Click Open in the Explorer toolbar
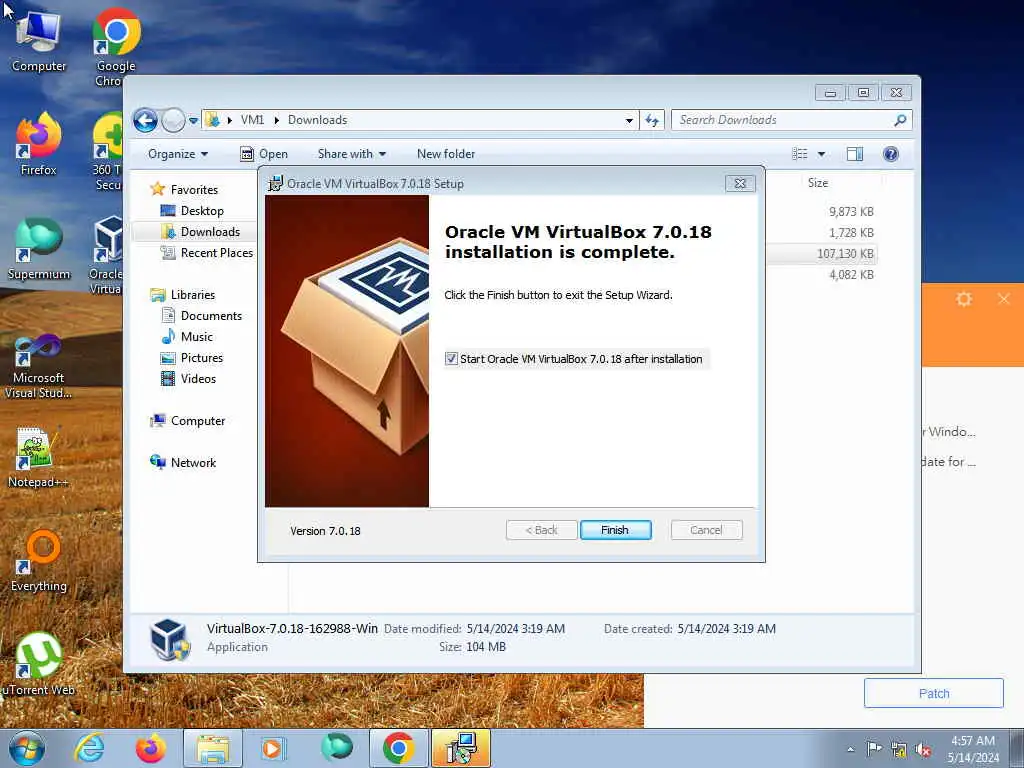The image size is (1024, 768). 264,154
